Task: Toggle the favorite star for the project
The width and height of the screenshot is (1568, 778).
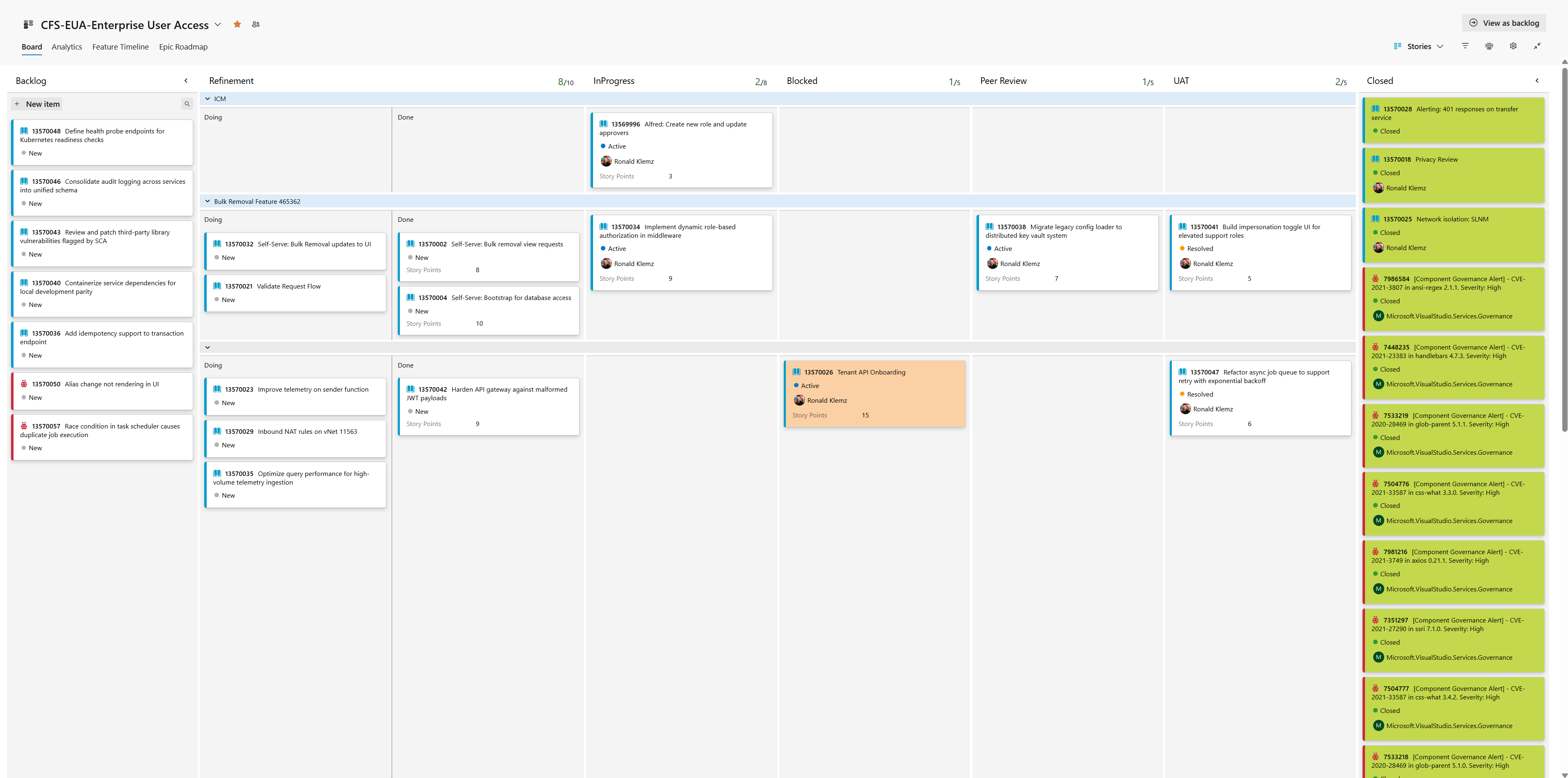Action: point(237,24)
